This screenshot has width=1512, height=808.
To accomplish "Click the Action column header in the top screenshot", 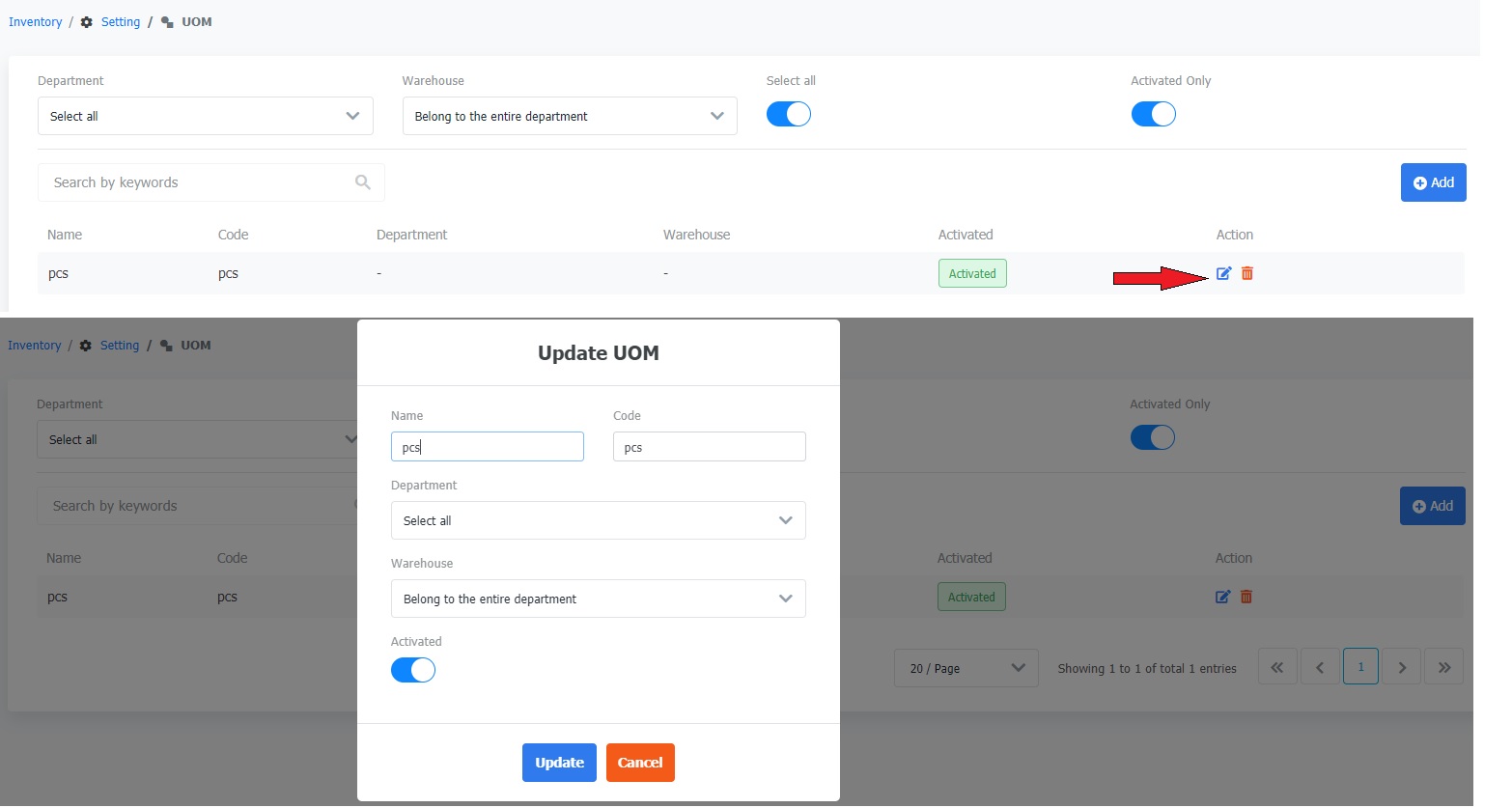I will coord(1235,235).
